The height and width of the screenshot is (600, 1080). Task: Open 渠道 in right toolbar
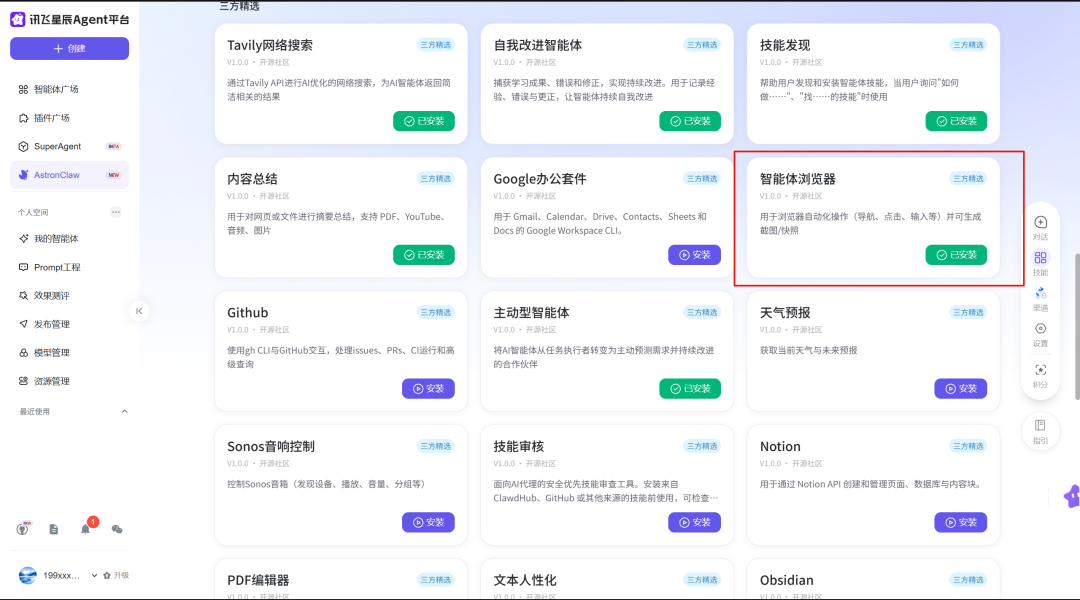click(x=1040, y=300)
